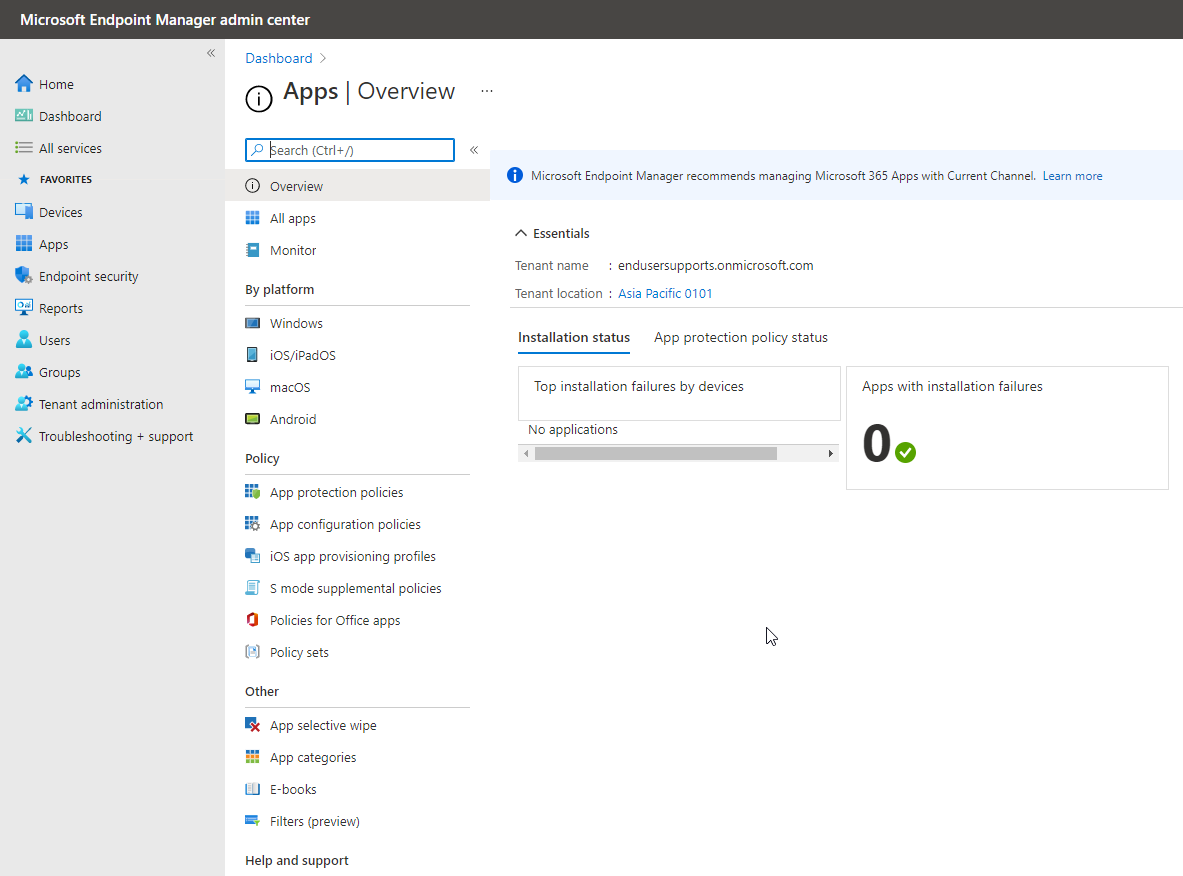Screen dimensions: 1183x876
Task: Click the Devices icon in favorites
Action: (x=24, y=211)
